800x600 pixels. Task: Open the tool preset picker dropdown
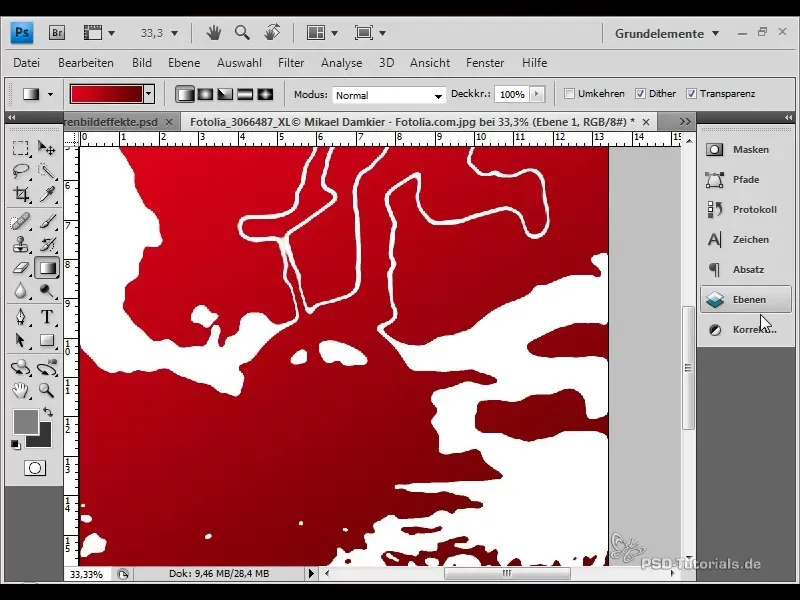click(50, 94)
